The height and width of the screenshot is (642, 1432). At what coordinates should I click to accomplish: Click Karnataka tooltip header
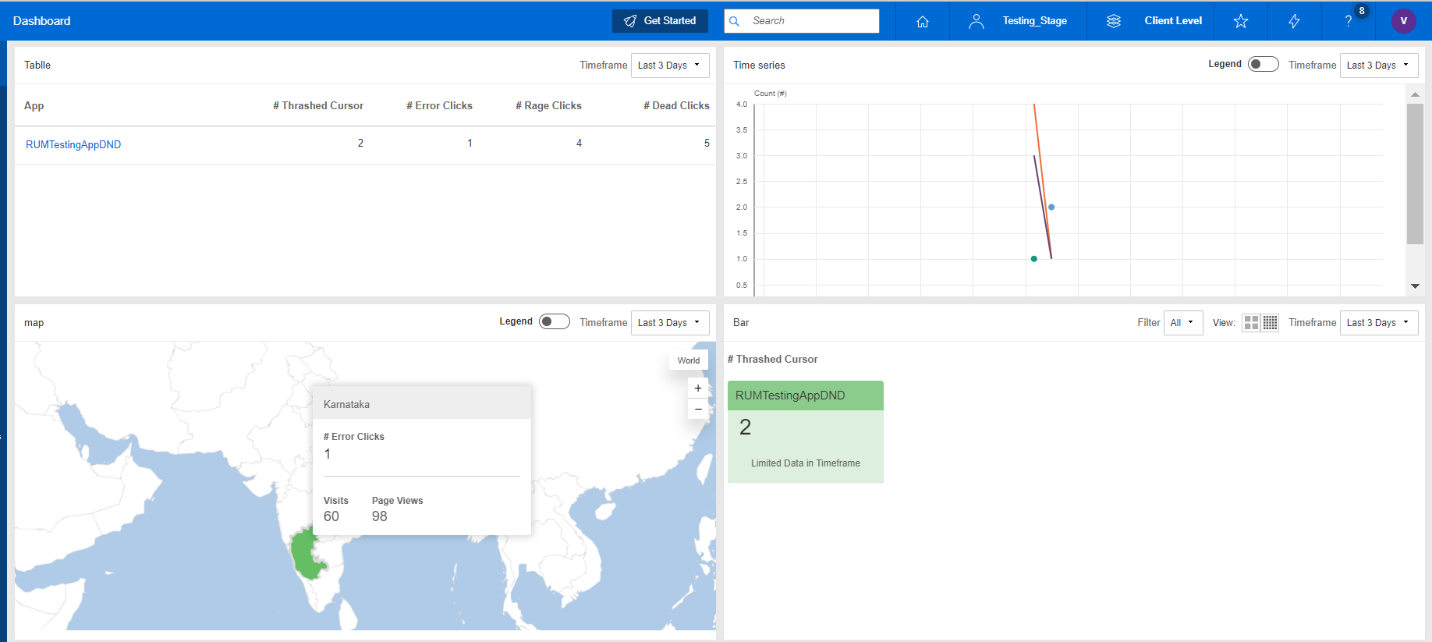pos(421,404)
